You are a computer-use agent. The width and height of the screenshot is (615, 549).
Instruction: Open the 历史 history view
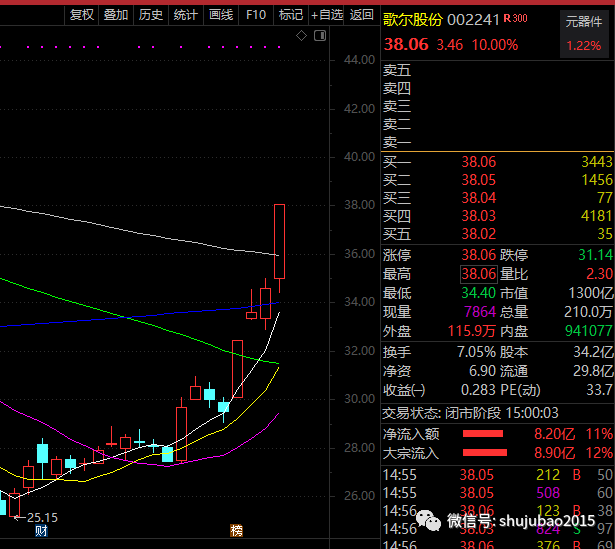150,14
